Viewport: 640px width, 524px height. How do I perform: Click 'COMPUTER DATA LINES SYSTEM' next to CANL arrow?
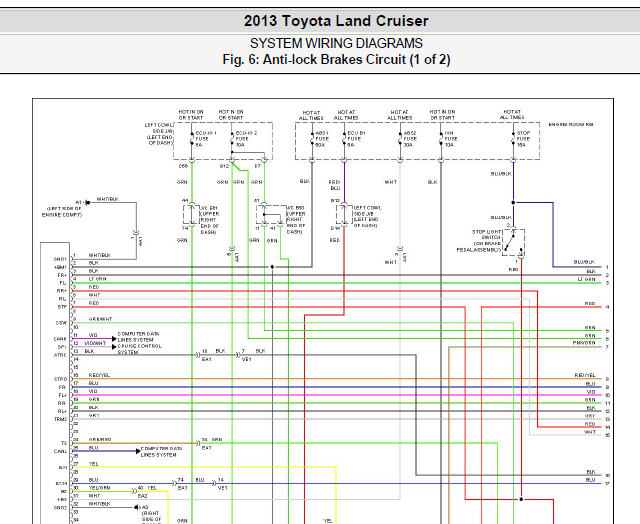click(x=162, y=451)
